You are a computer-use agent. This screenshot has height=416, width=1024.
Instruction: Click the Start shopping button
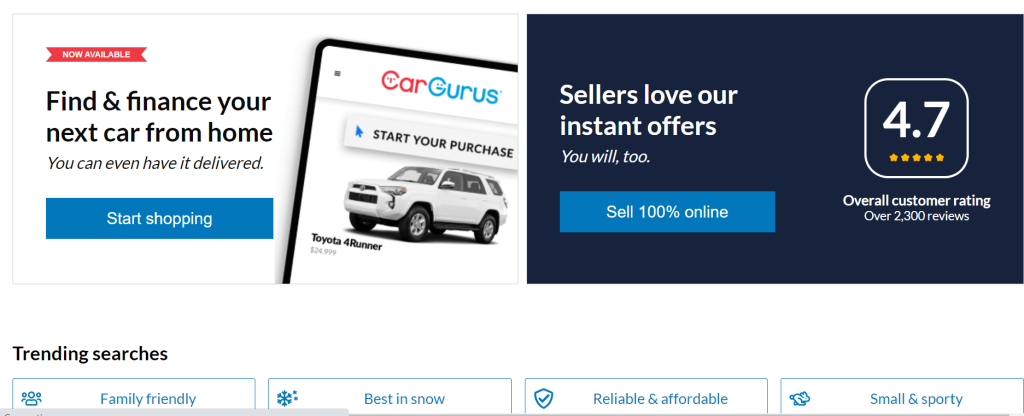click(159, 218)
